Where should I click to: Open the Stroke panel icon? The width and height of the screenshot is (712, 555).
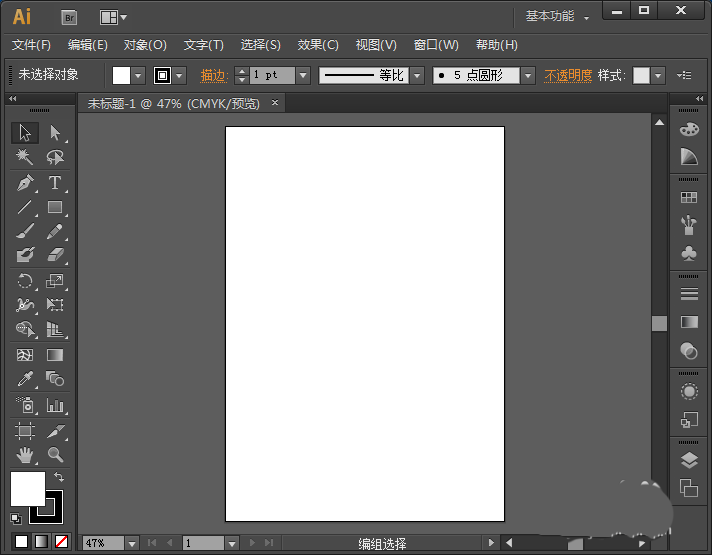point(689,294)
